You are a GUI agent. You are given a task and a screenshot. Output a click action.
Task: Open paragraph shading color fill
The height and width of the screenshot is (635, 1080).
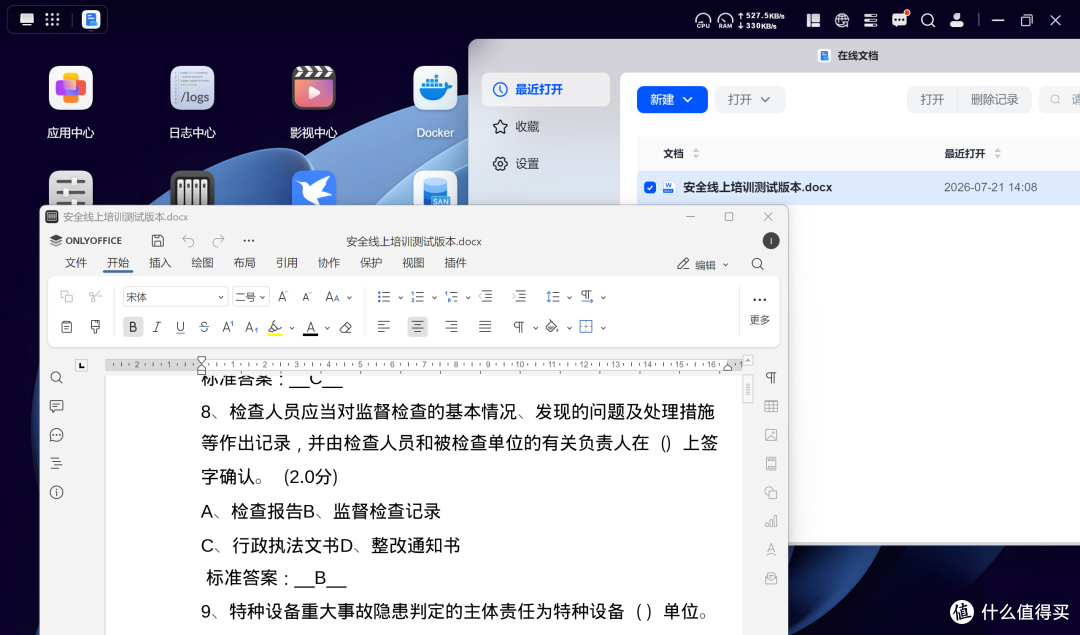(x=552, y=326)
